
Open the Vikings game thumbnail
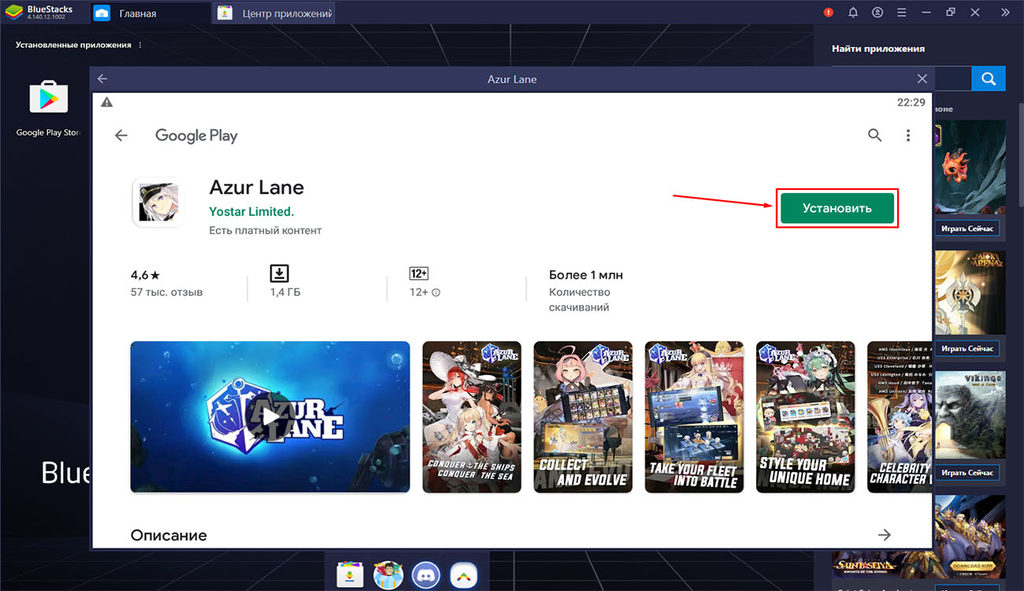970,415
